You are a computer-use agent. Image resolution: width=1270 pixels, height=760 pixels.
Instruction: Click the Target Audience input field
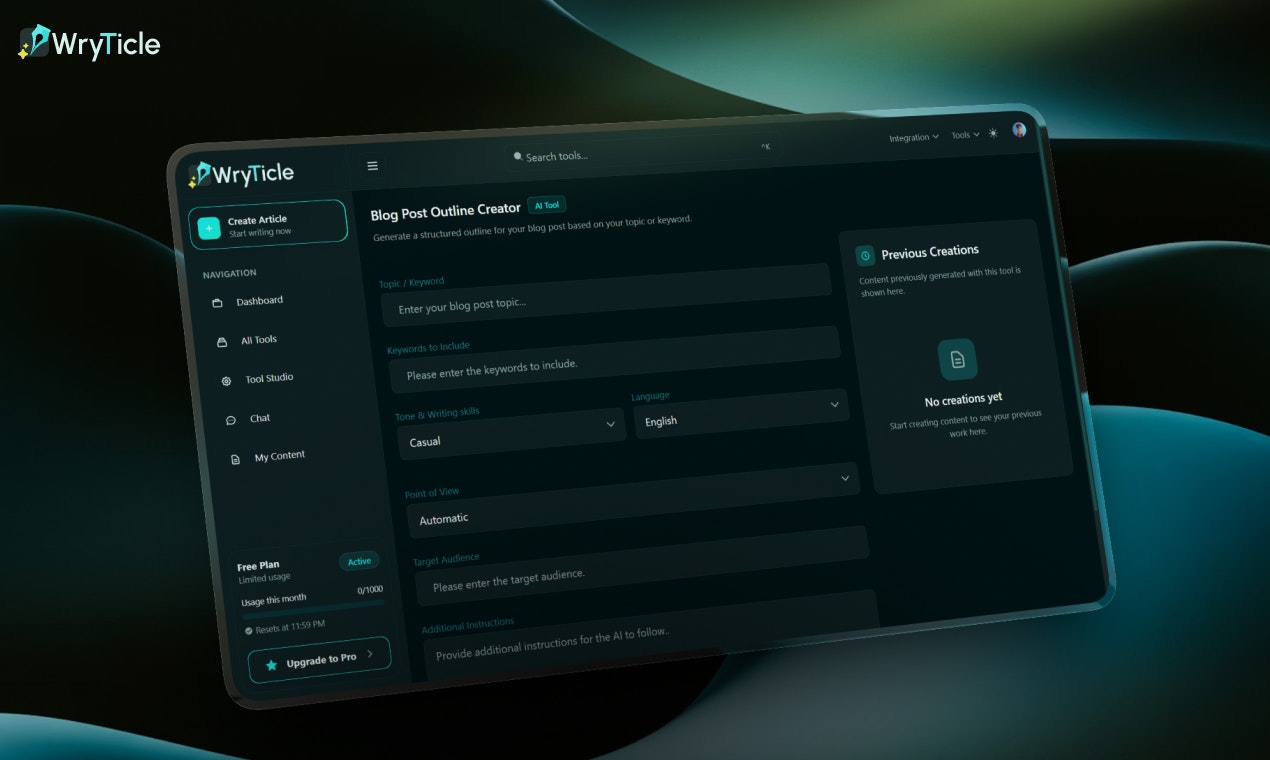click(x=642, y=565)
